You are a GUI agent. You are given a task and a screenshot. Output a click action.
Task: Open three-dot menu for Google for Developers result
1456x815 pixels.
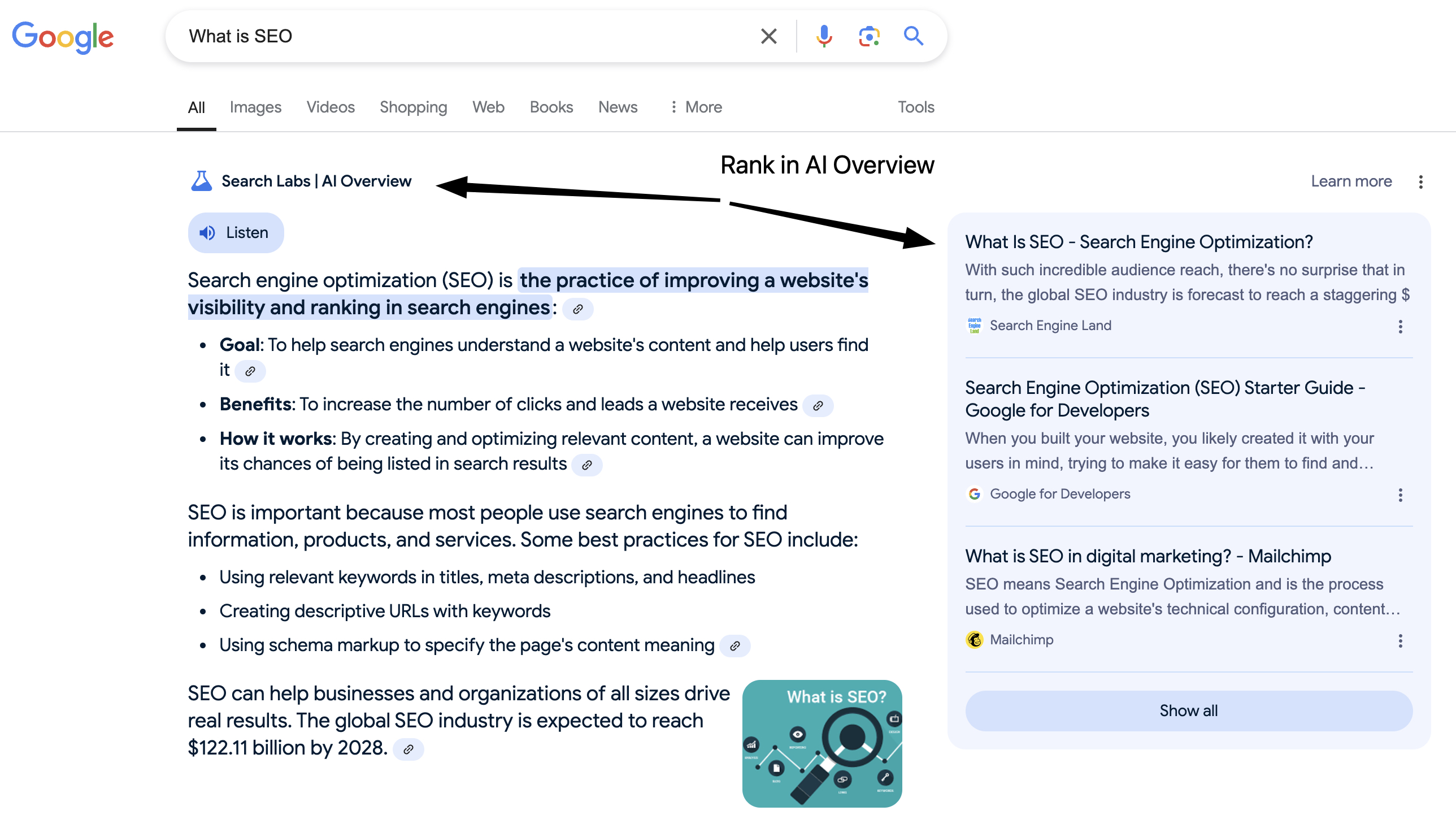point(1400,495)
